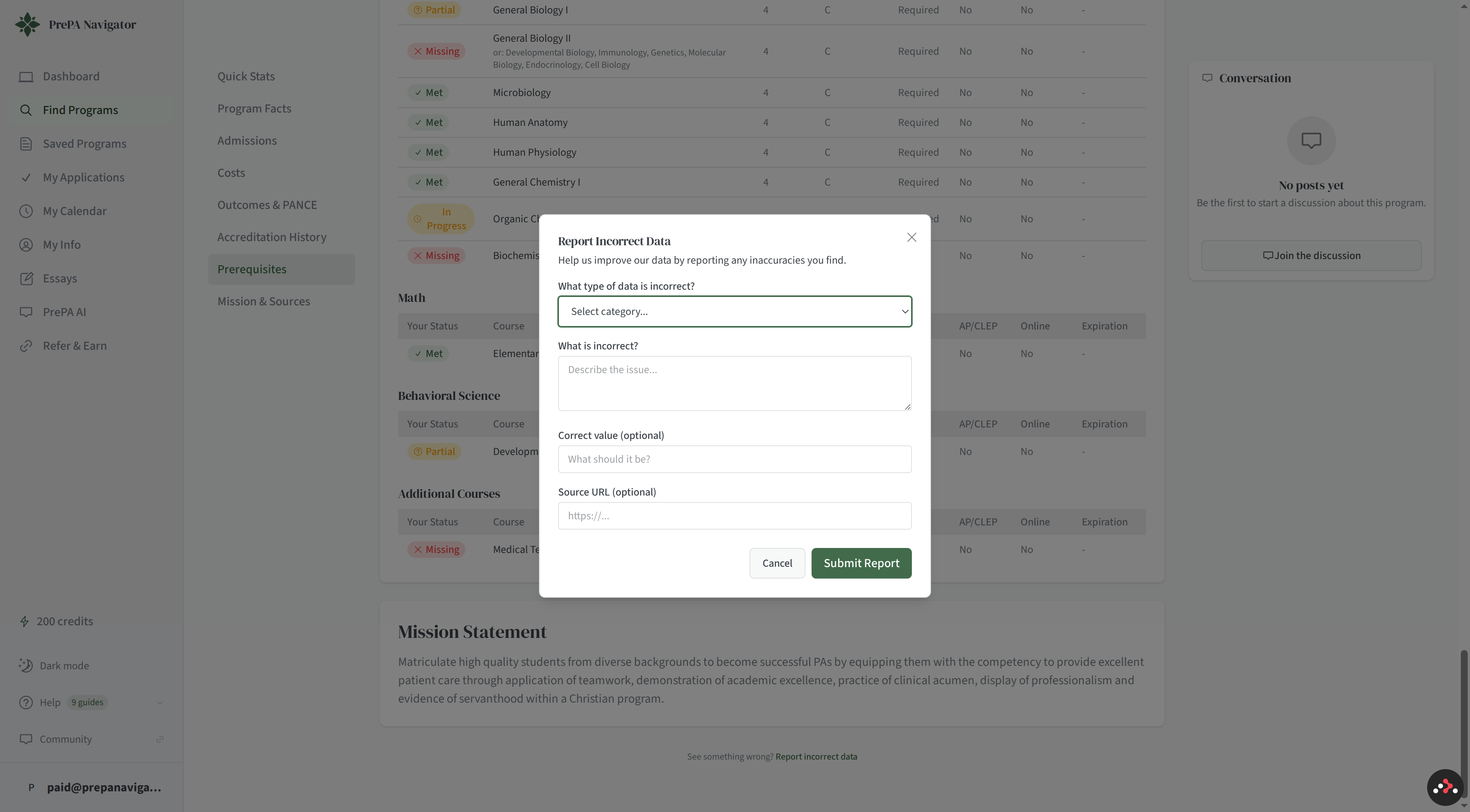Viewport: 1470px width, 812px height.
Task: Focus the Describe the issue textarea
Action: tap(735, 383)
